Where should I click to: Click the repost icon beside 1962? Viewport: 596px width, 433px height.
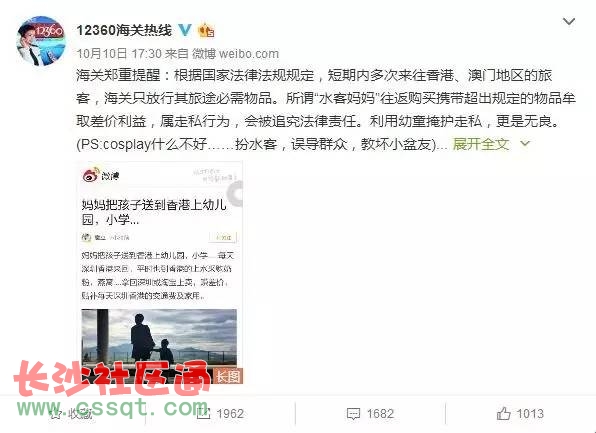203,413
